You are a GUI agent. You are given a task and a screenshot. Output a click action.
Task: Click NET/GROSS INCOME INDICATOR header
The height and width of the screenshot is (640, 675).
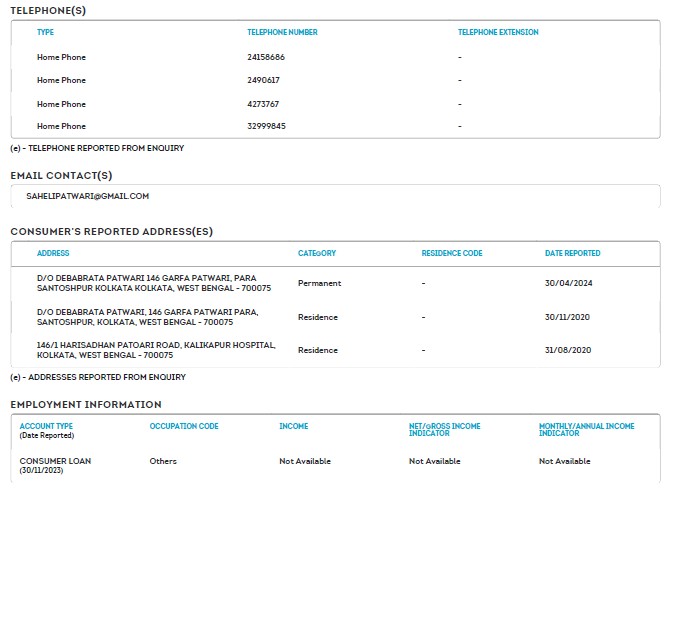(x=445, y=430)
